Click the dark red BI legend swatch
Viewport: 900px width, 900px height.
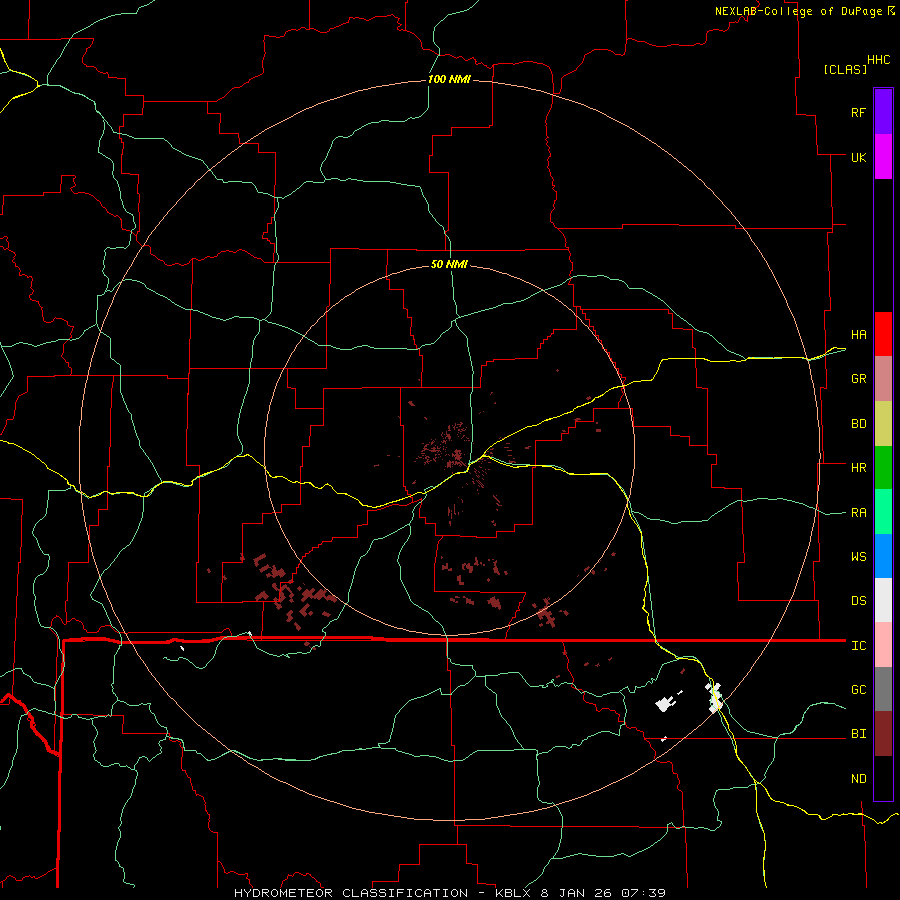883,734
